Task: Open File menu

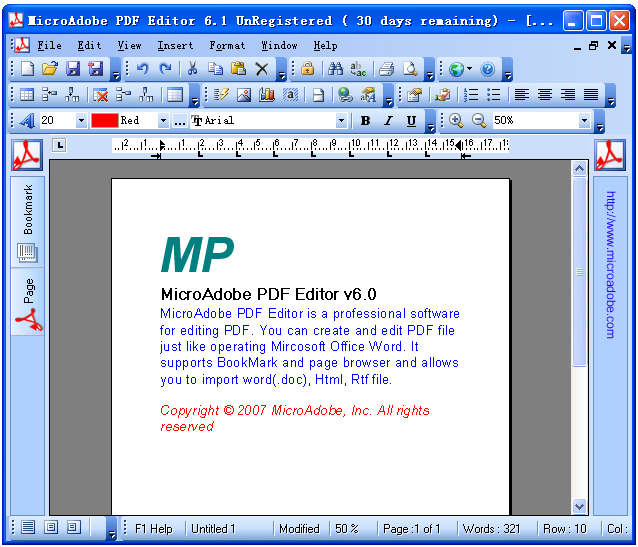Action: 49,45
